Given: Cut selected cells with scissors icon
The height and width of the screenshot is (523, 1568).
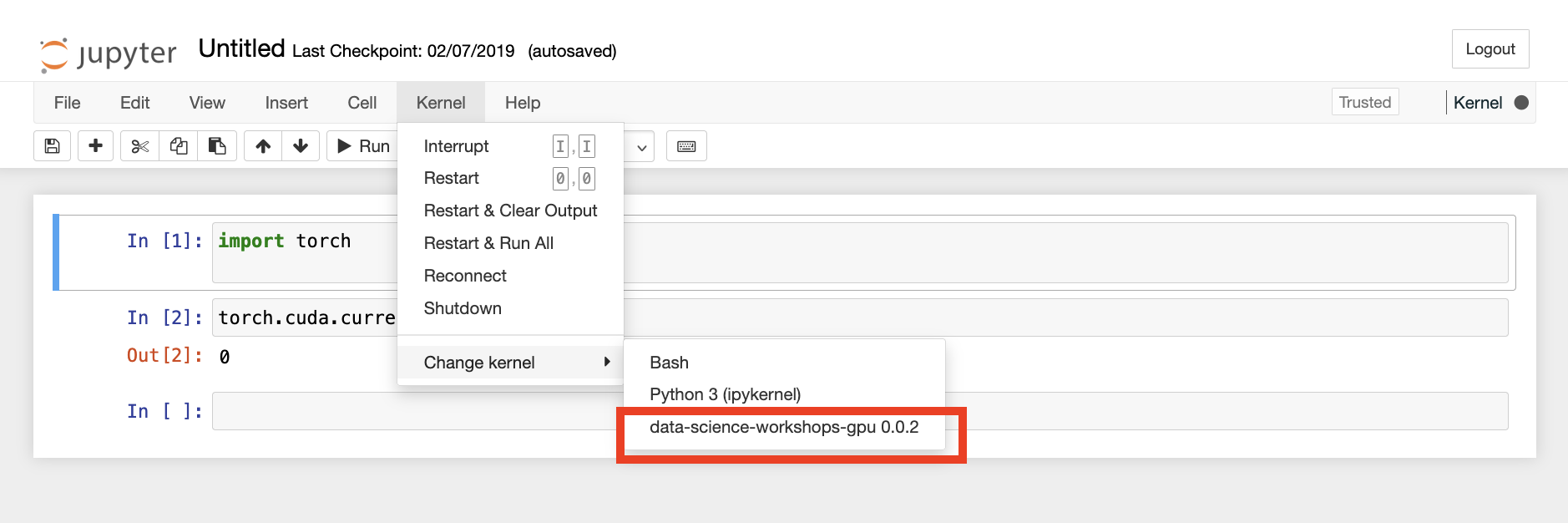Looking at the screenshot, I should [139, 146].
